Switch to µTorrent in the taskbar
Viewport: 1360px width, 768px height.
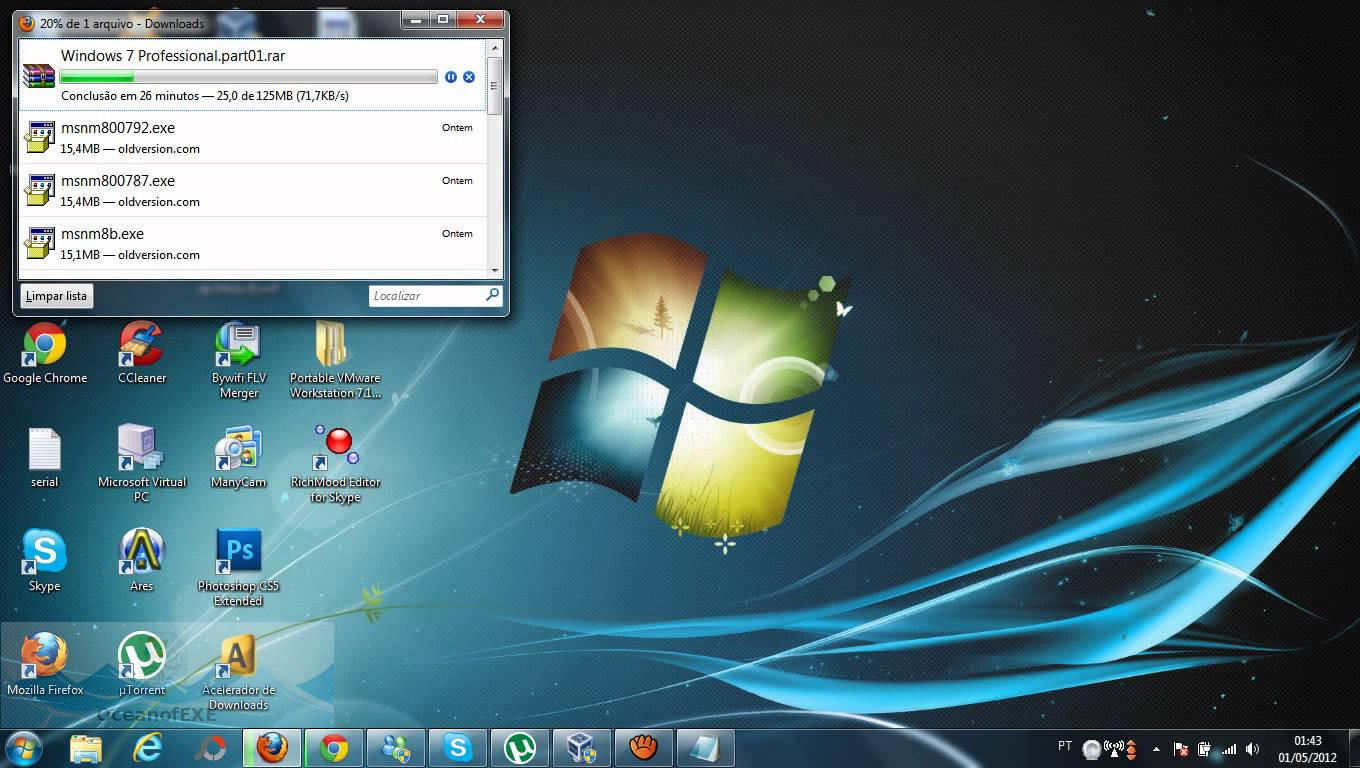520,748
